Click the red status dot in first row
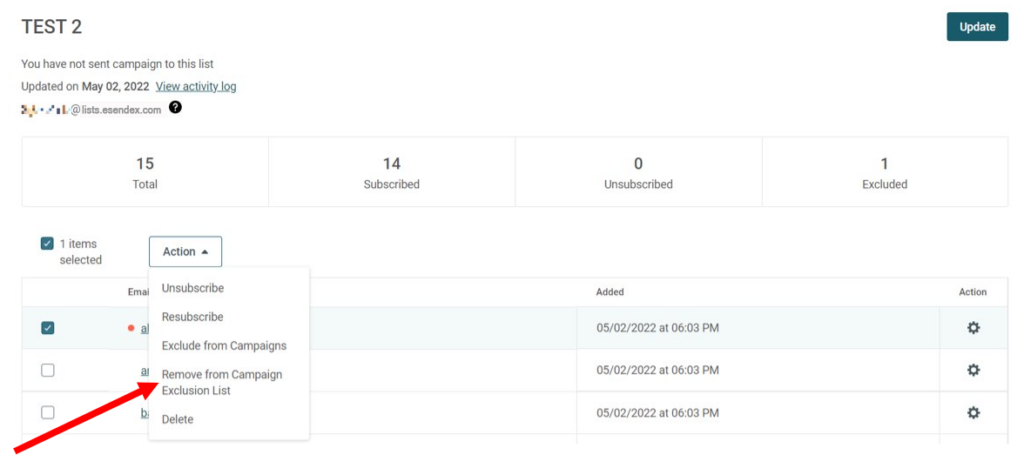1024x468 pixels. 131,328
